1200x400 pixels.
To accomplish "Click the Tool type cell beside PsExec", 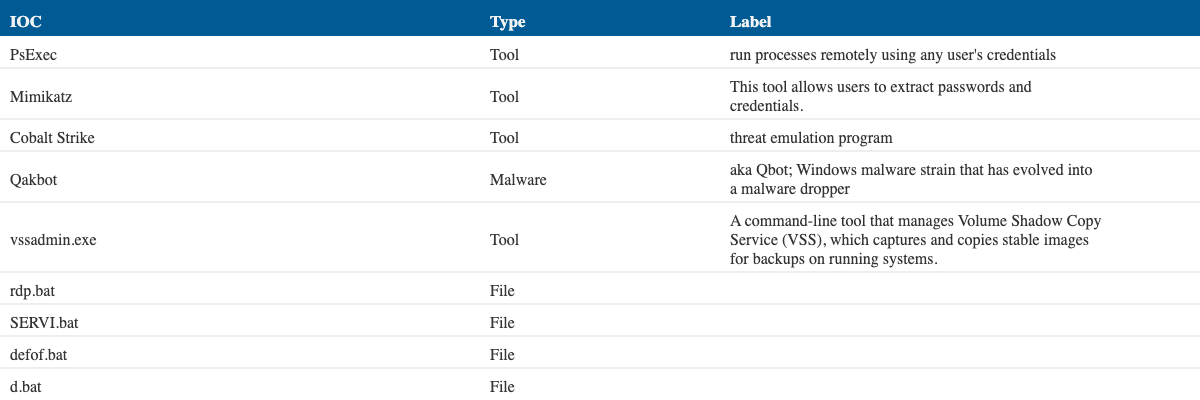I will click(x=504, y=55).
